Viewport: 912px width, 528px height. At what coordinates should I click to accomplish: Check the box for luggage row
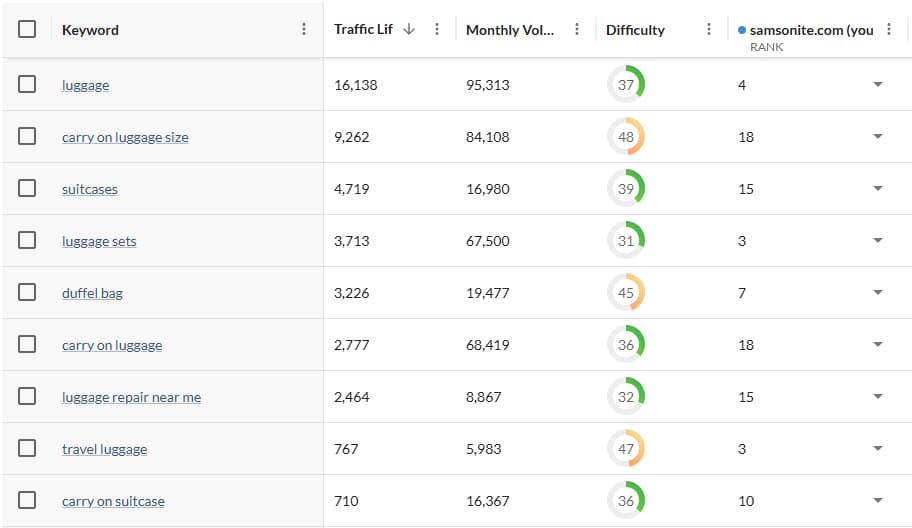tap(27, 84)
